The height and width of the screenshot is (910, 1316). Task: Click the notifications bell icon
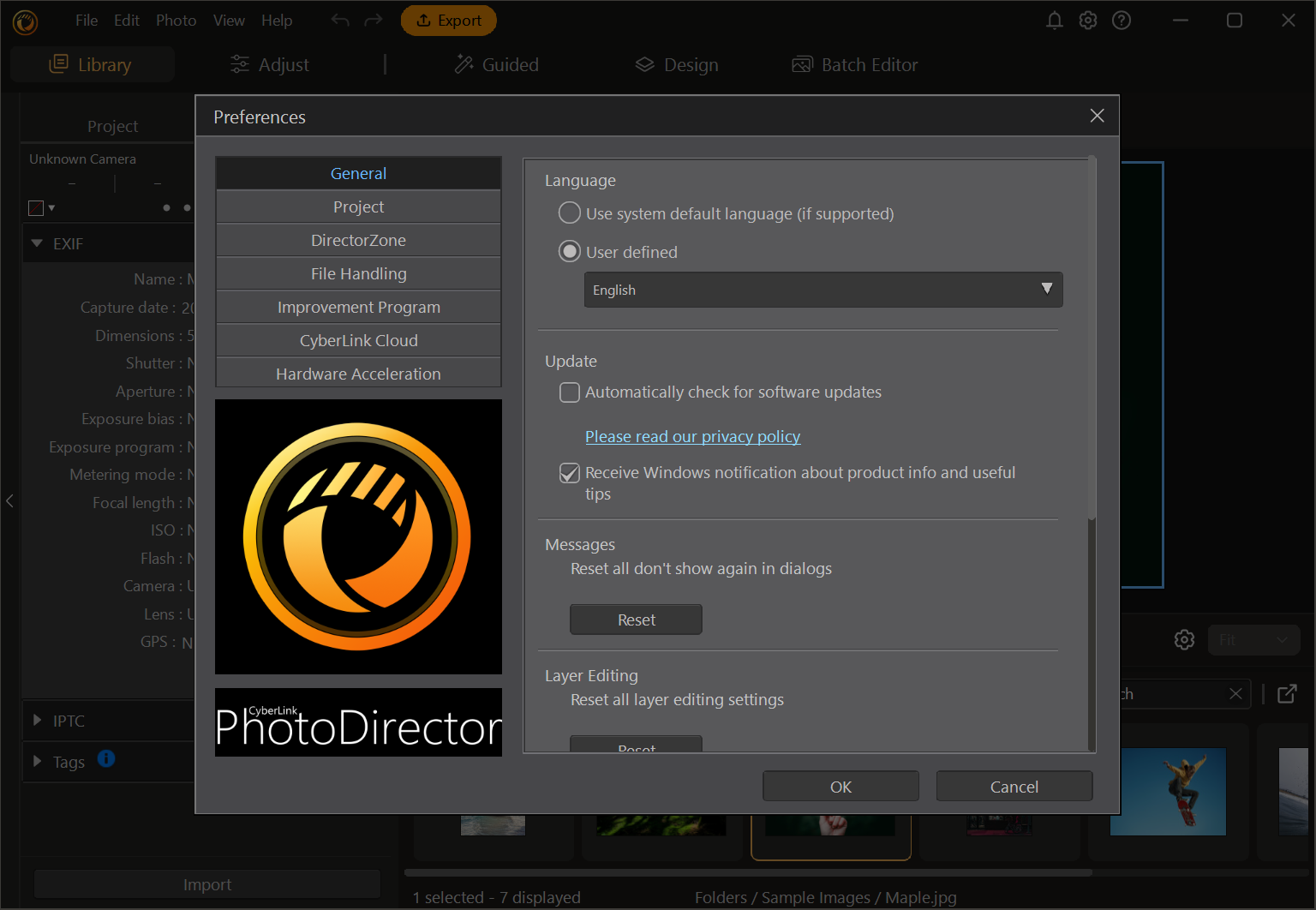pos(1055,21)
